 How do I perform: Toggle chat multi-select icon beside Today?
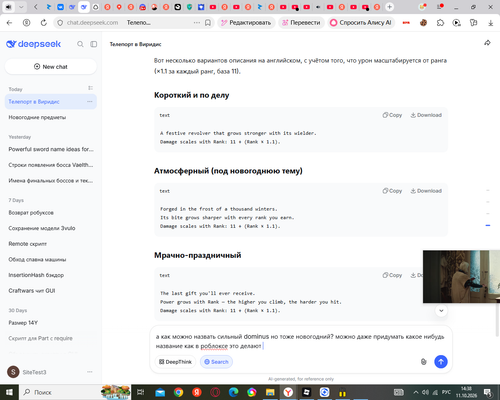90,88
